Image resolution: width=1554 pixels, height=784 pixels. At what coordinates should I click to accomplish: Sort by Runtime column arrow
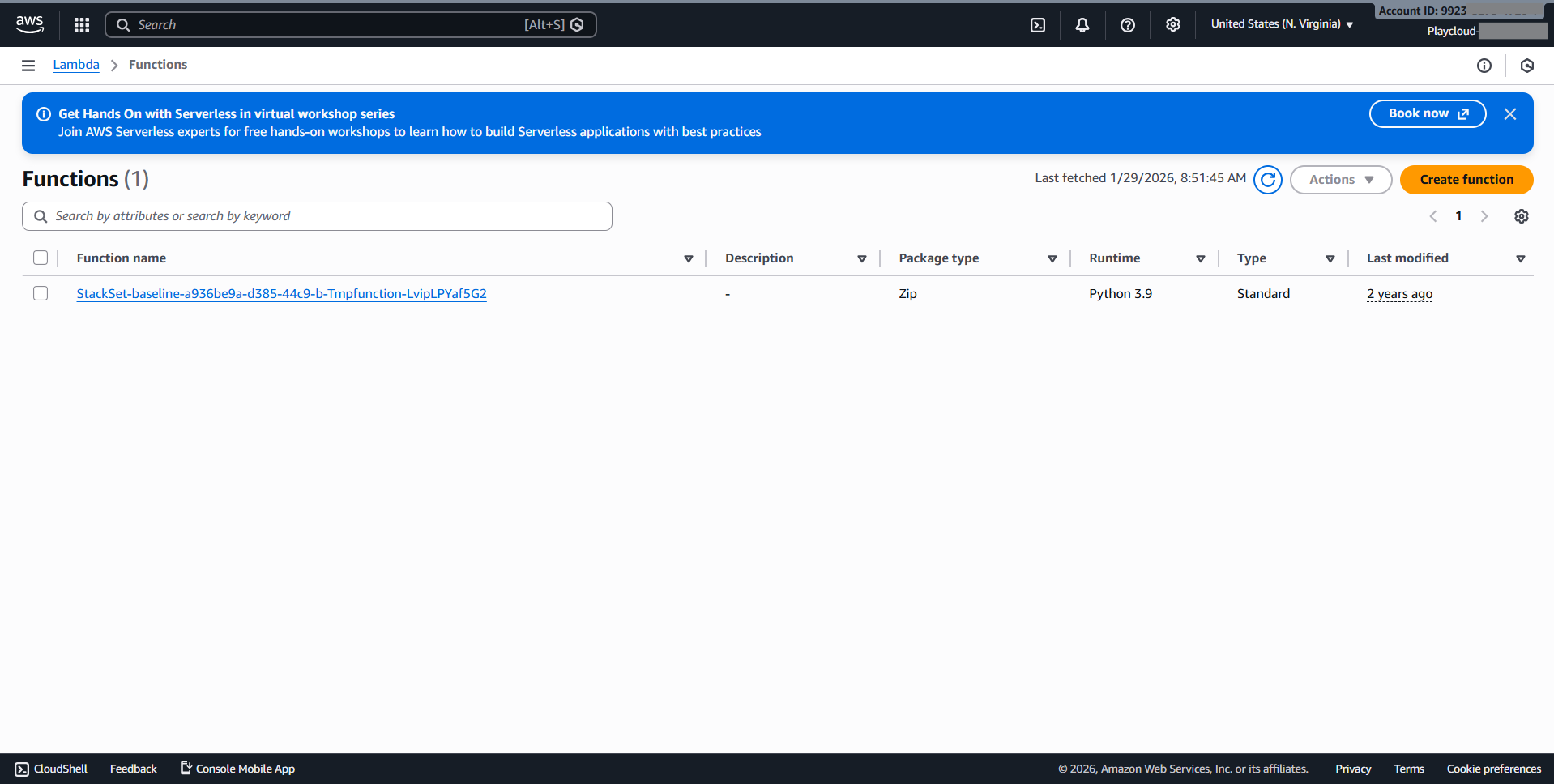click(1201, 258)
